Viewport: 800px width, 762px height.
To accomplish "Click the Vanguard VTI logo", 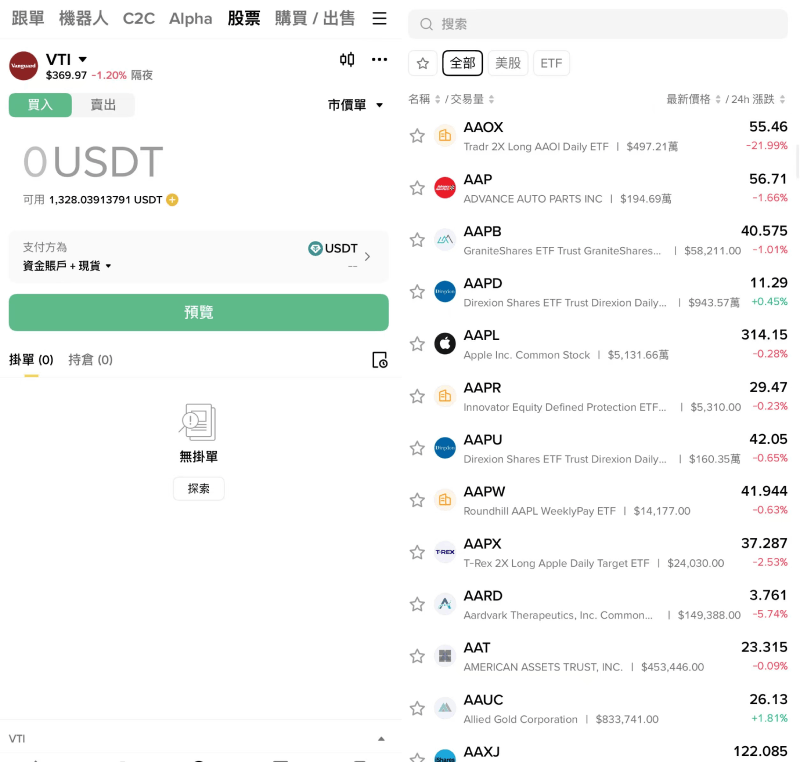I will pyautogui.click(x=23, y=66).
